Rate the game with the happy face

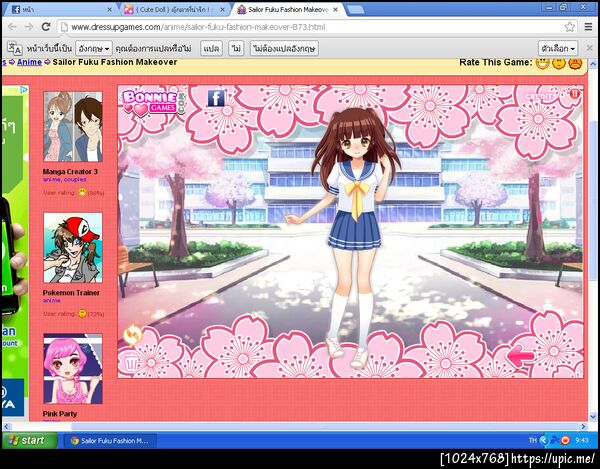point(542,63)
